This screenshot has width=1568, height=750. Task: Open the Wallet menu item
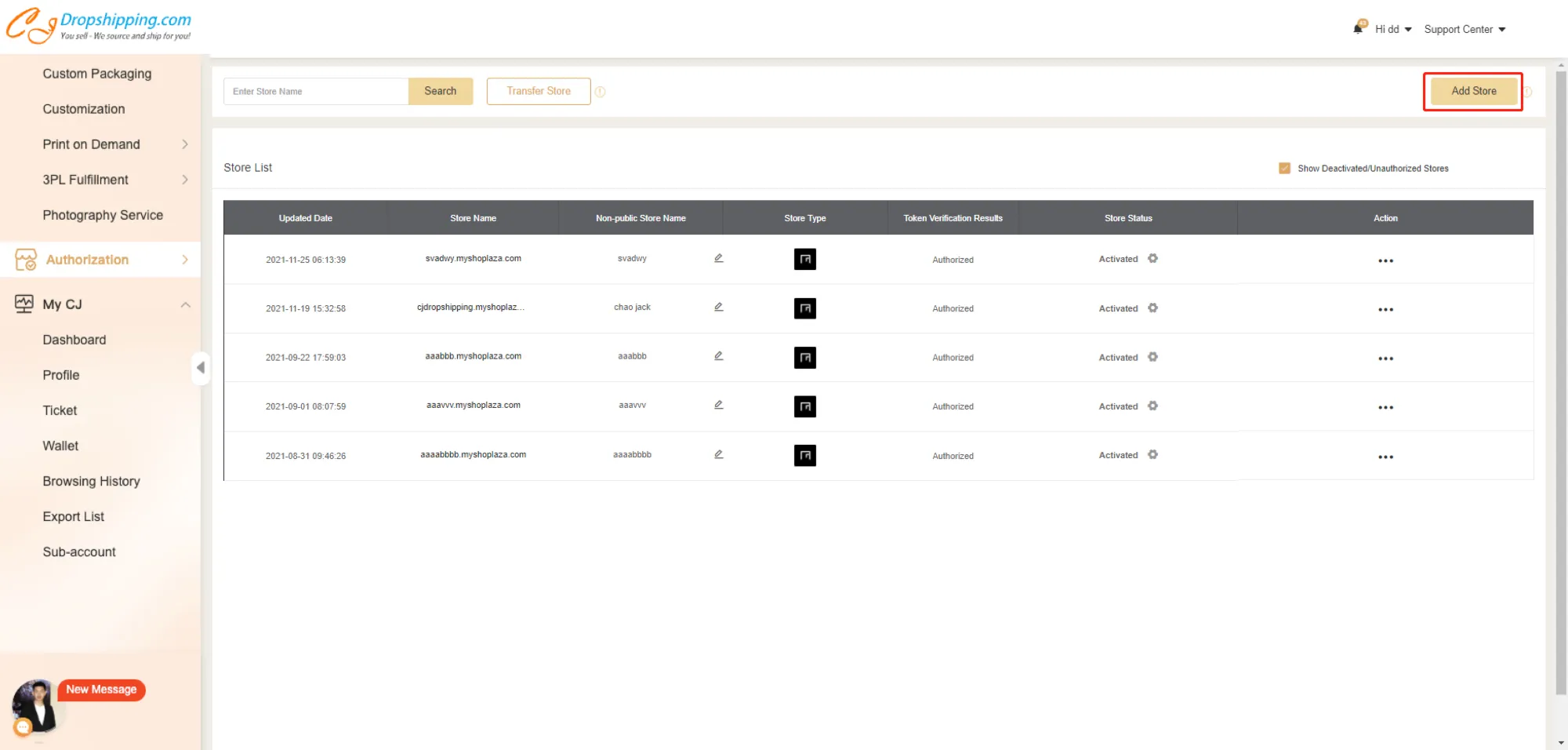click(x=60, y=446)
